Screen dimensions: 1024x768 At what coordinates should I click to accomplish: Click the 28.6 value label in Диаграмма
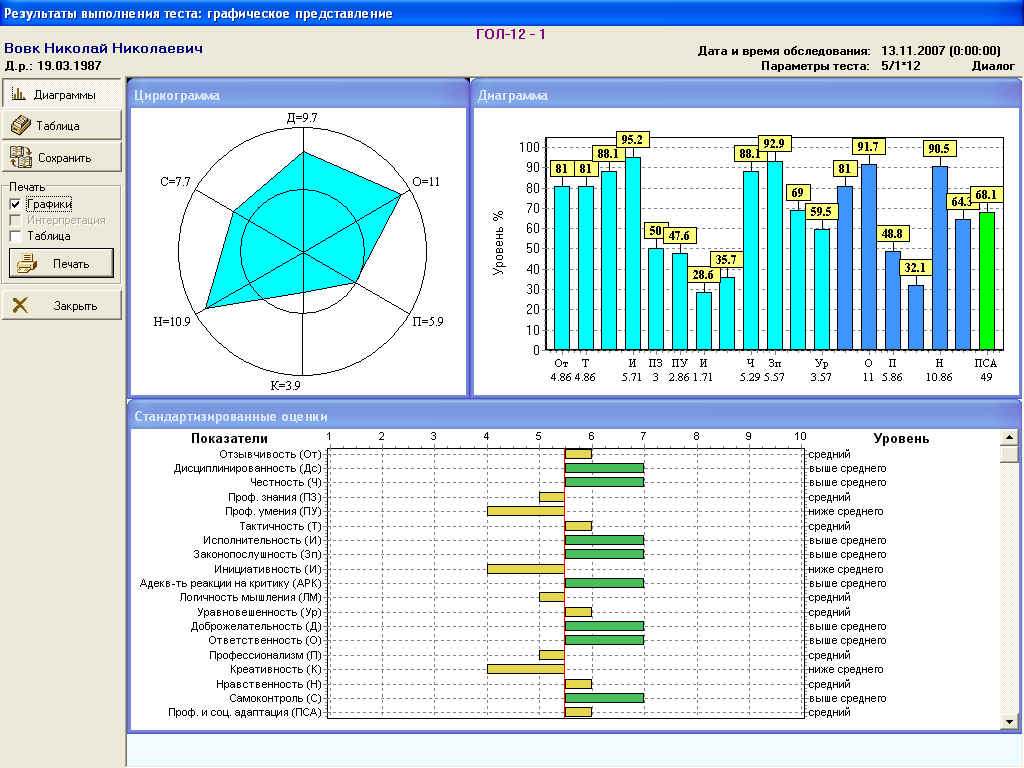tap(703, 275)
